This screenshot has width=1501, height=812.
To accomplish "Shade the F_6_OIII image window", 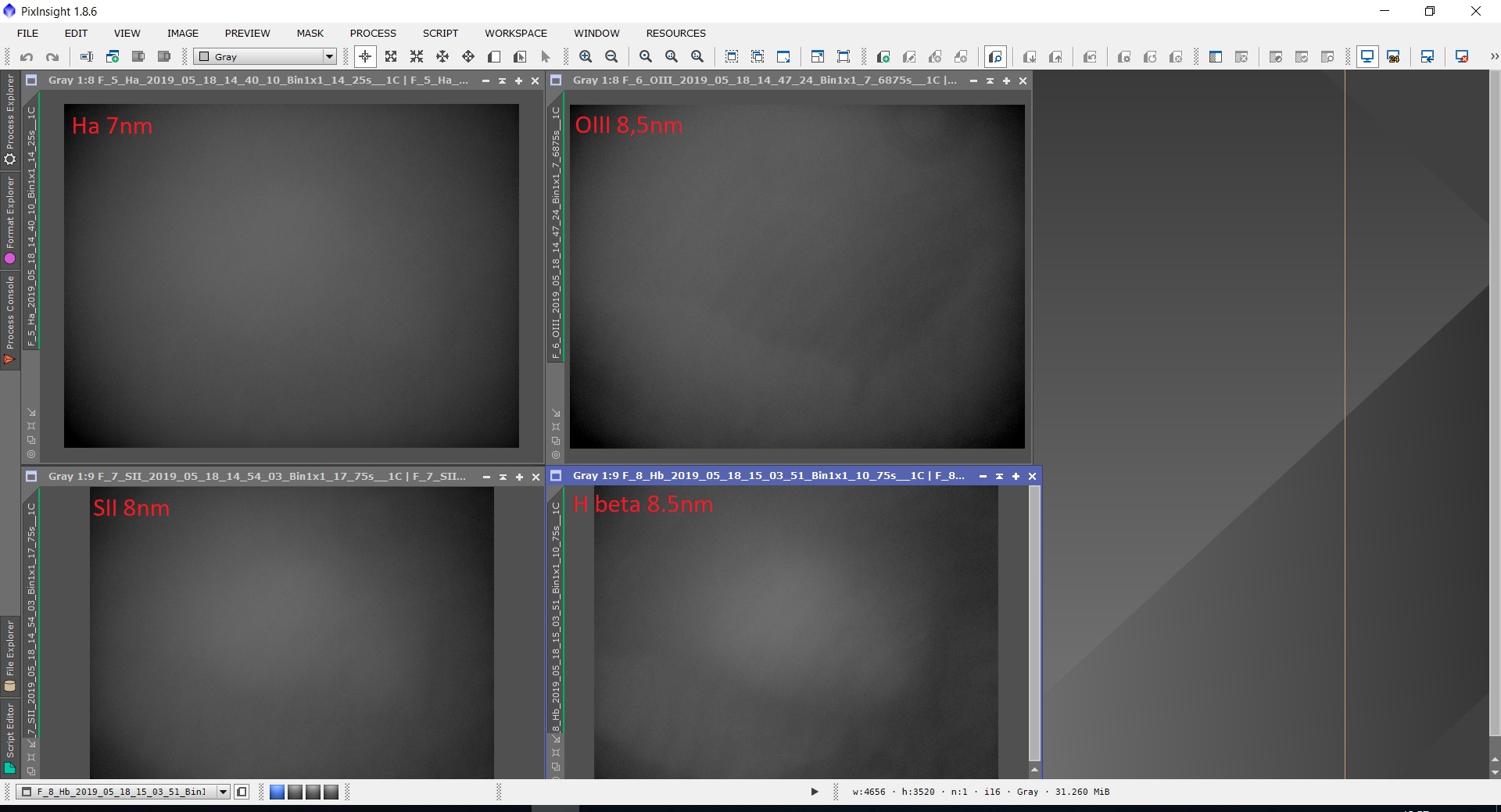I will [990, 80].
